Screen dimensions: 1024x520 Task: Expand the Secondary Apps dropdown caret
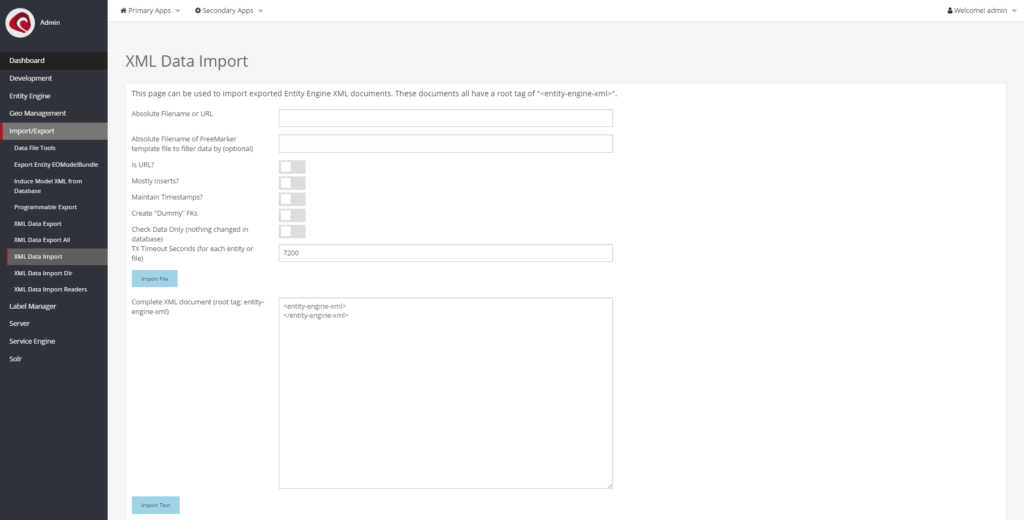tap(260, 11)
